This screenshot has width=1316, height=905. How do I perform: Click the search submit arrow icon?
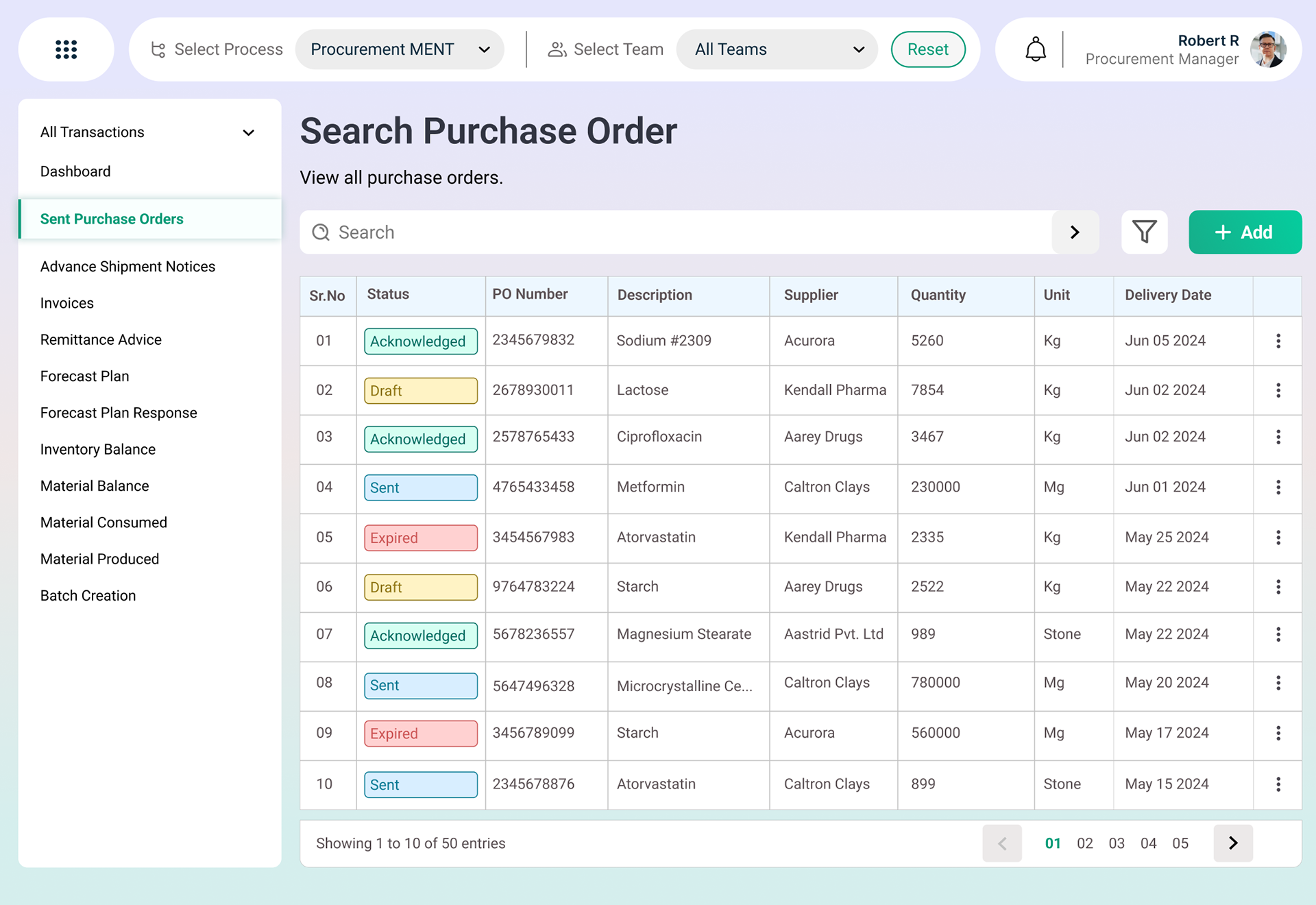(x=1075, y=232)
